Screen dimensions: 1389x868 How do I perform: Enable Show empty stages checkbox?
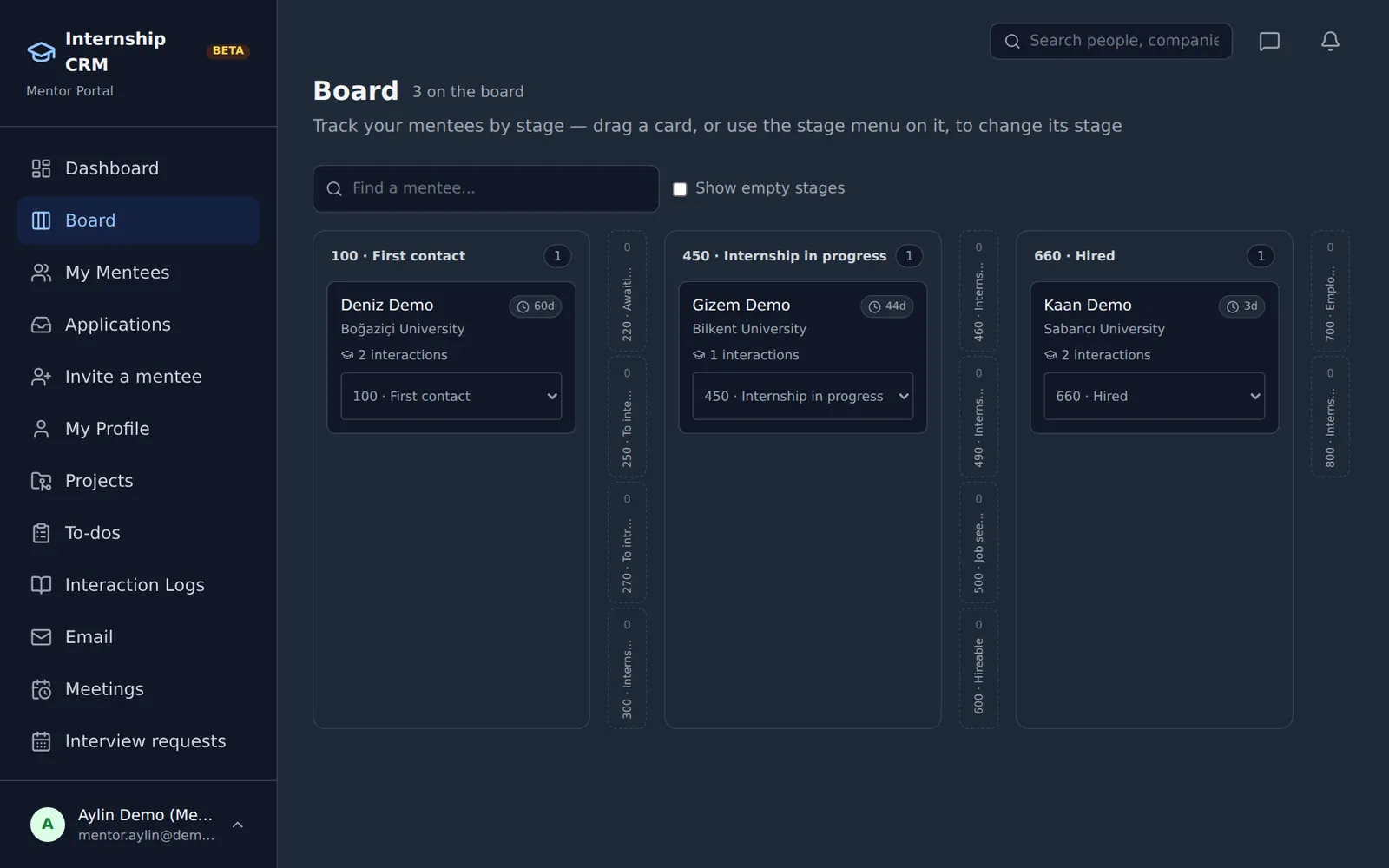click(x=680, y=189)
